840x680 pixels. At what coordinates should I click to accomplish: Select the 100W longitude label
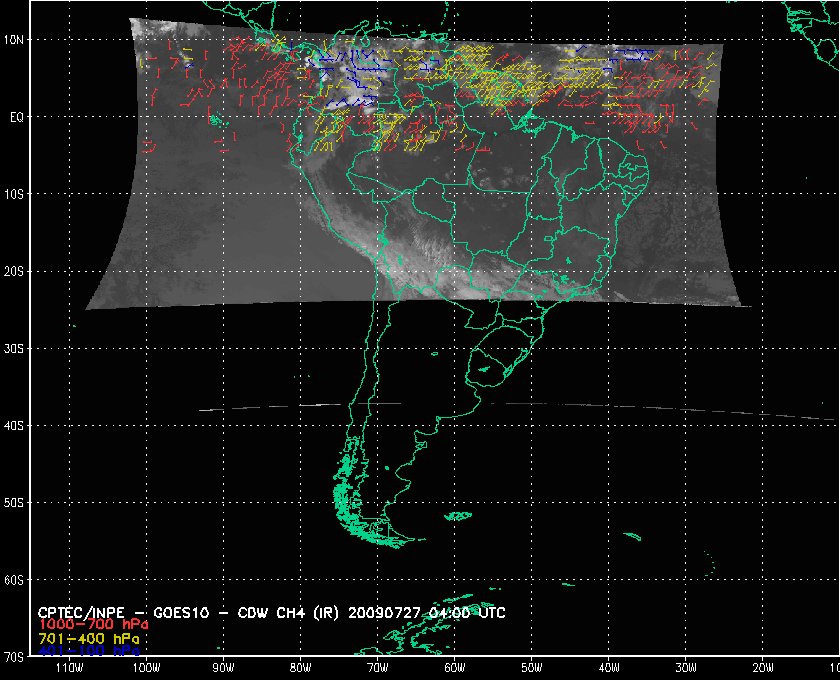(x=146, y=668)
